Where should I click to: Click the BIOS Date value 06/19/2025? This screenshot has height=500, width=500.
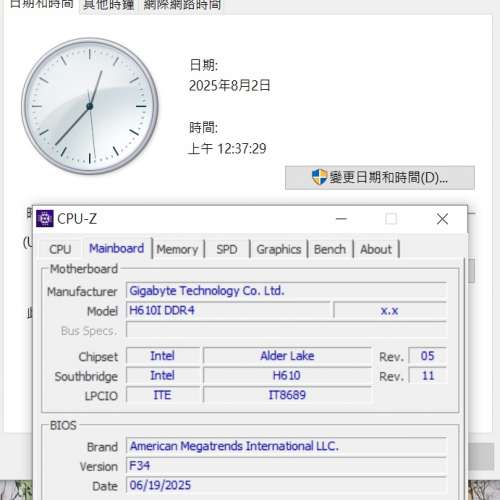point(286,485)
